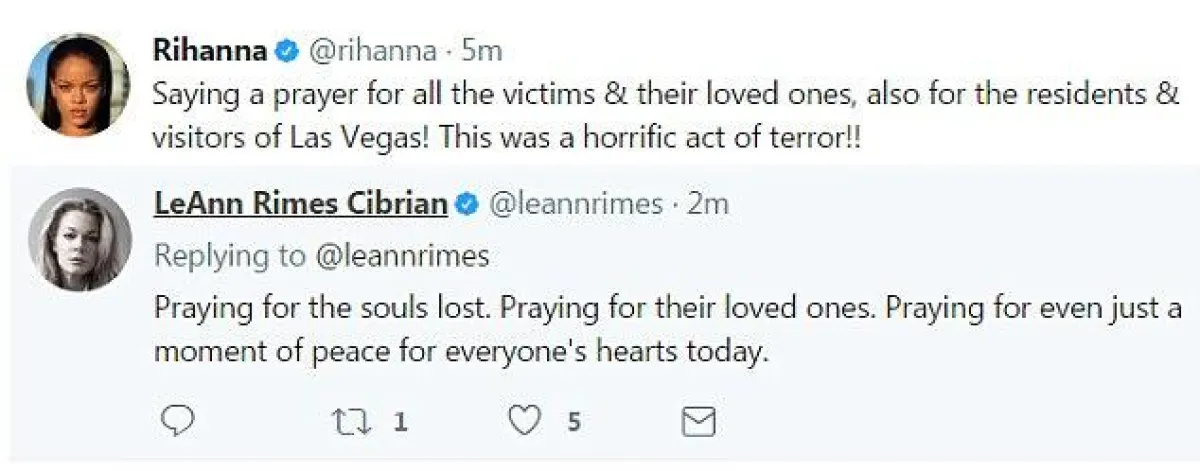This screenshot has width=1200, height=471.
Task: View the like count of 5
Action: click(574, 422)
